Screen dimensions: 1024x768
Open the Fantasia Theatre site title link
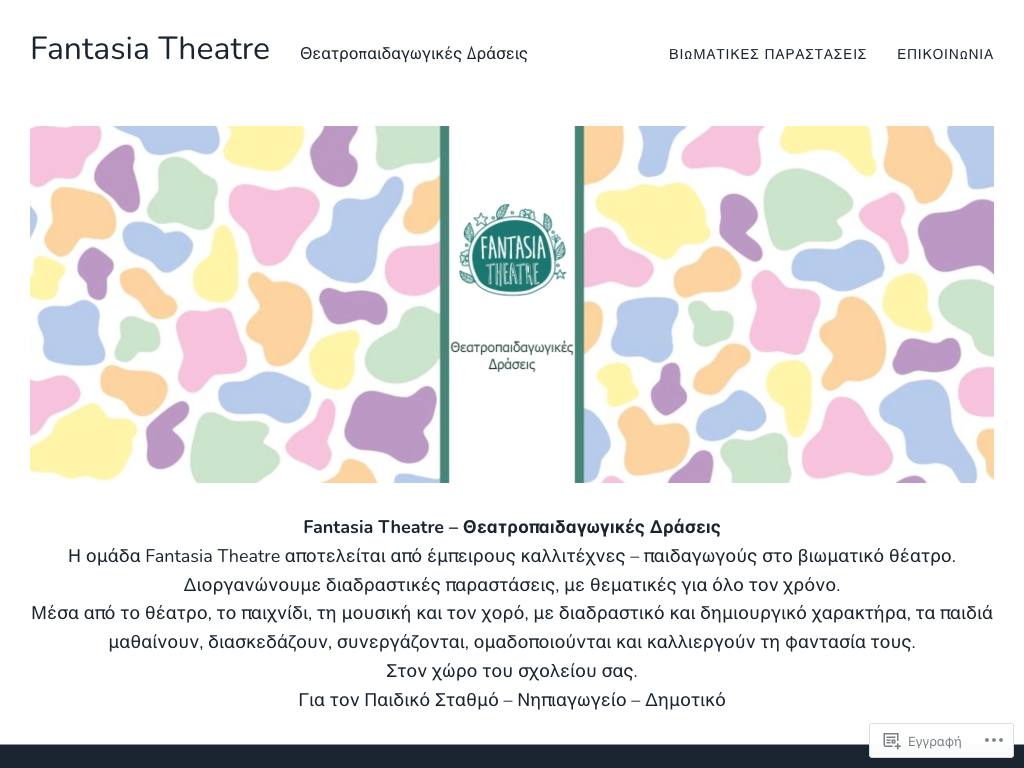(150, 49)
